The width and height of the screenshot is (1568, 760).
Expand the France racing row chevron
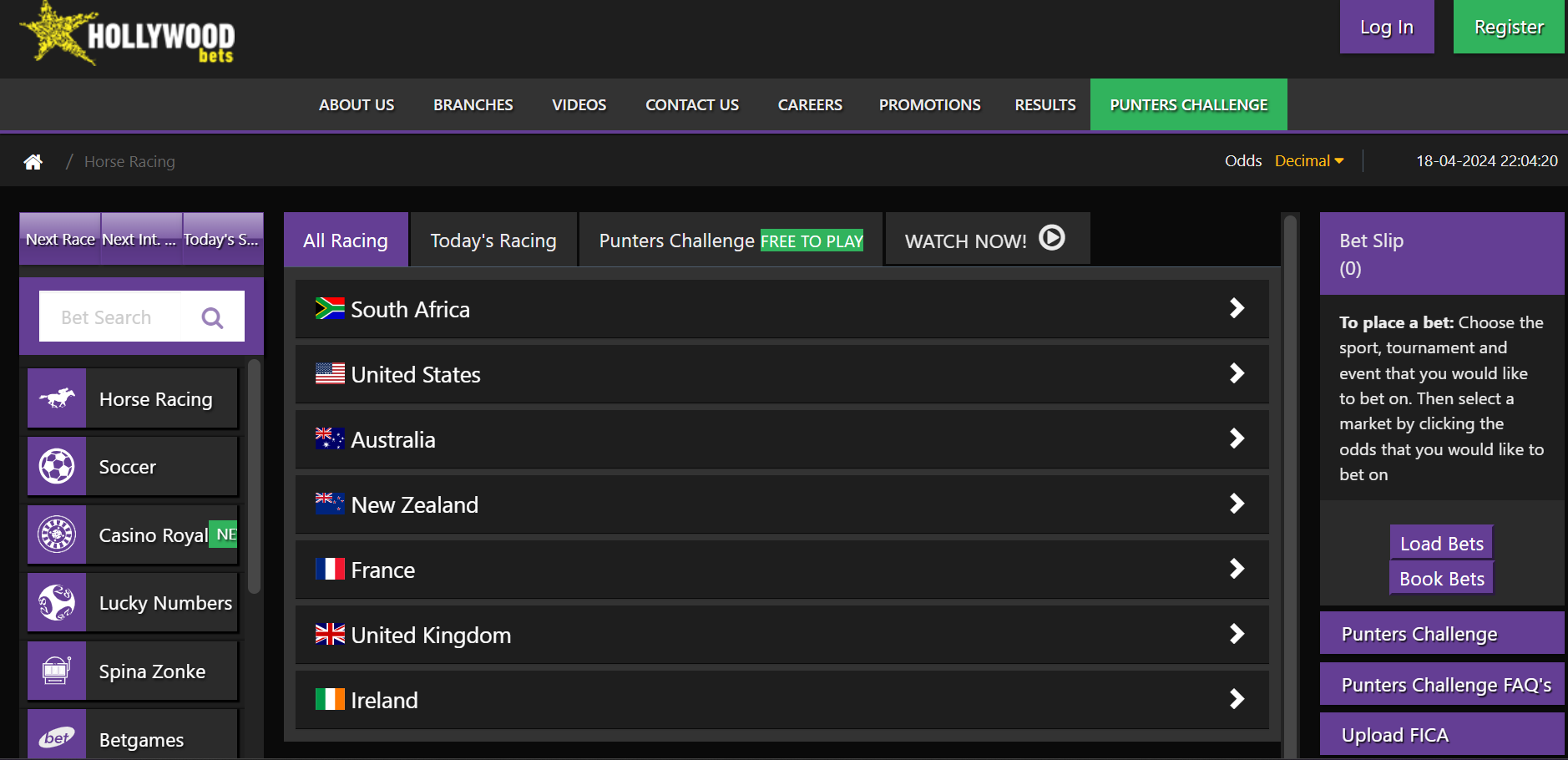coord(1237,569)
